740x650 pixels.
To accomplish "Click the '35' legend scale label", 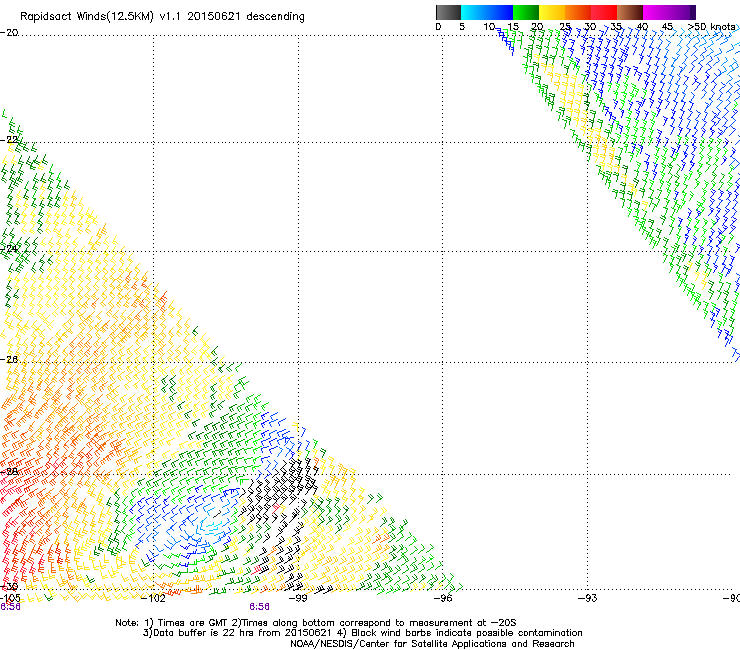I will 616,27.
